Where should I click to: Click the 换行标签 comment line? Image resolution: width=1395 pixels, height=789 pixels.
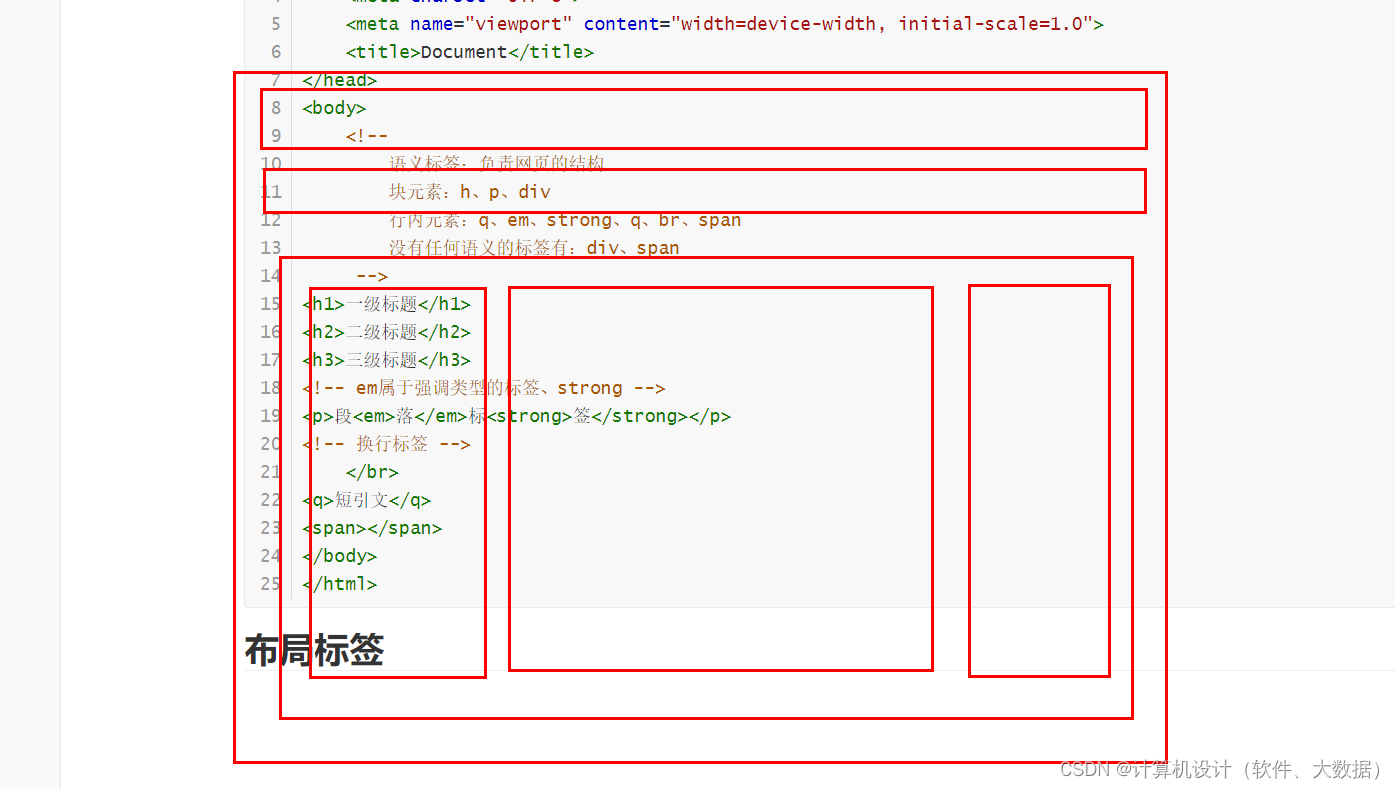pyautogui.click(x=386, y=444)
